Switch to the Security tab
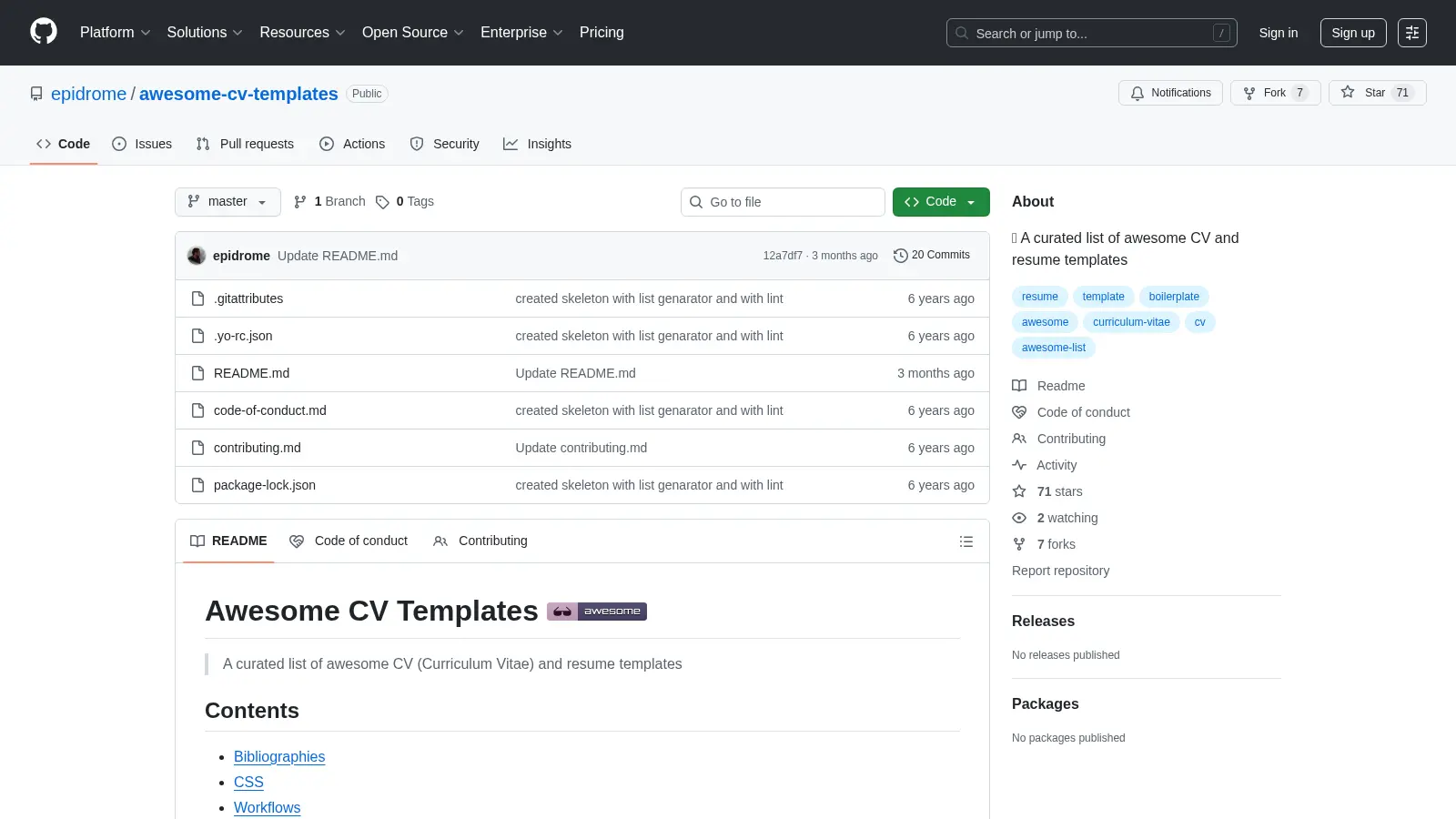Screen dimensions: 1456x819 point(444,144)
